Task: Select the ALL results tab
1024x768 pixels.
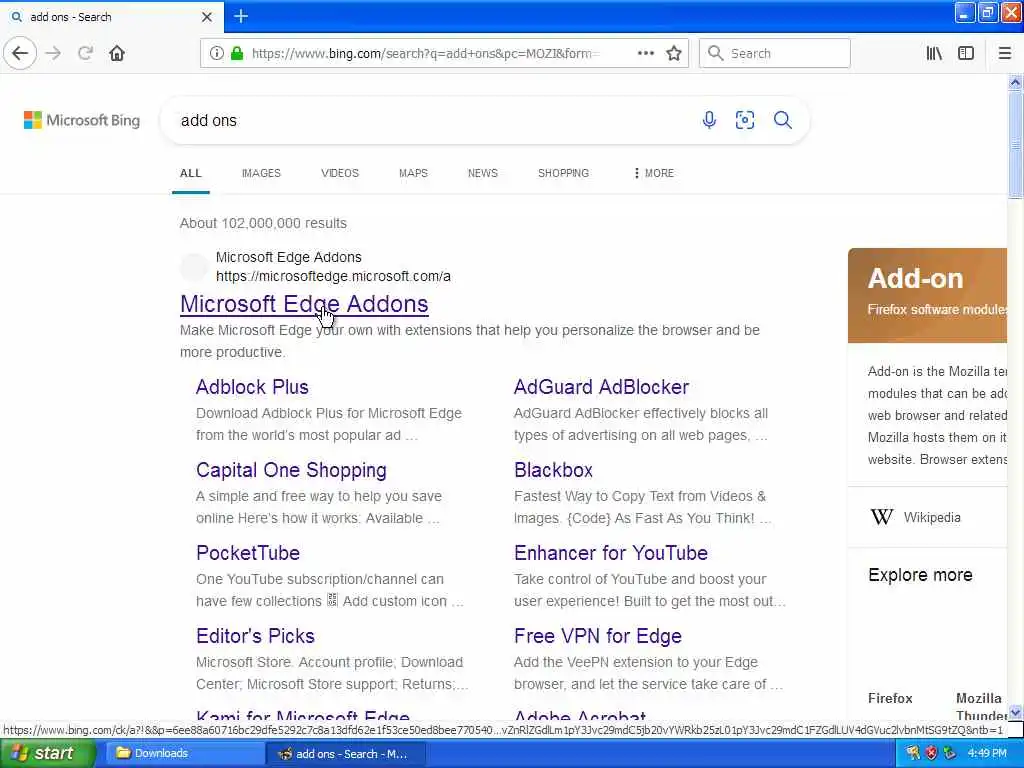Action: tap(191, 173)
